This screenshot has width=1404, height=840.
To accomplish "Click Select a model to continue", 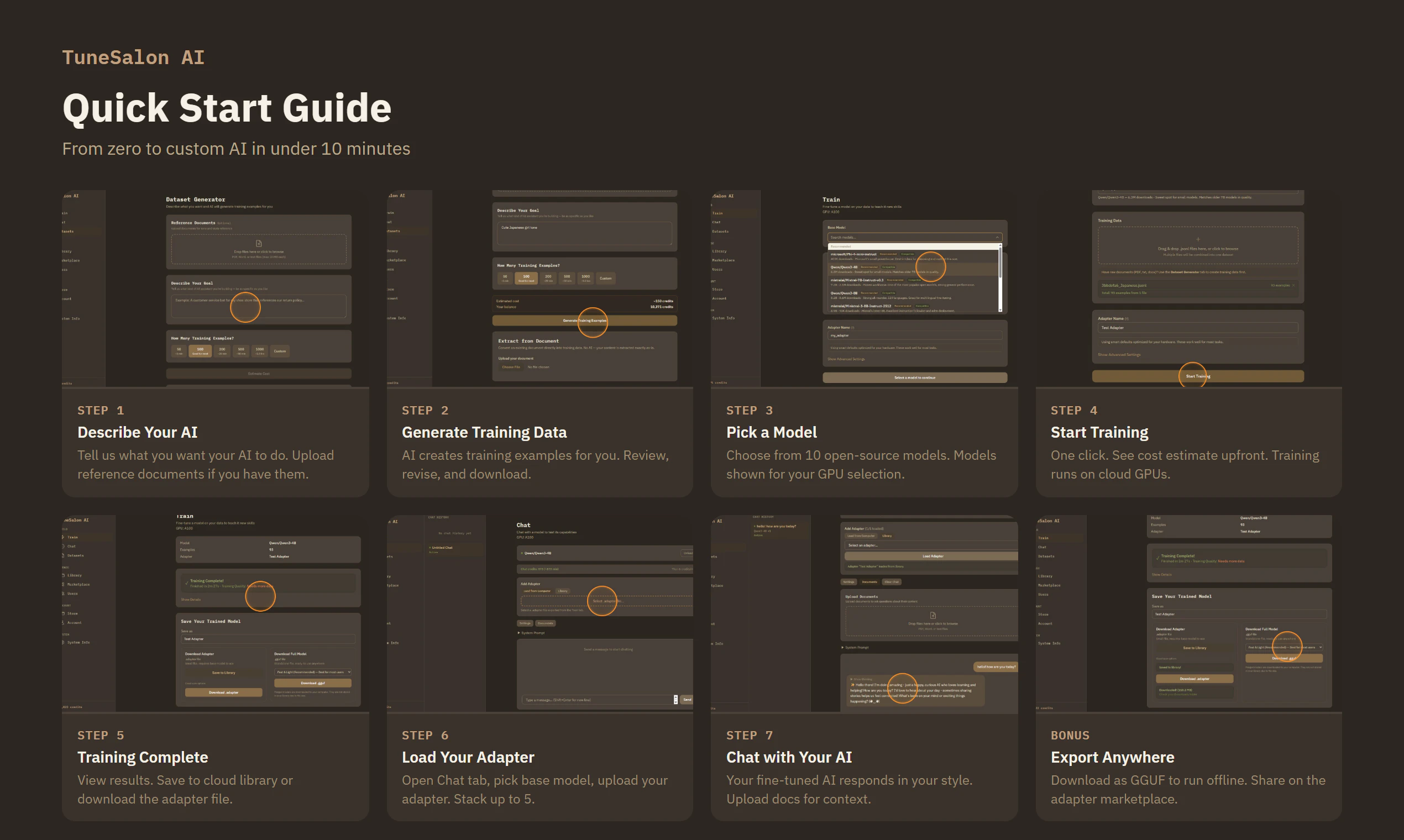I will tap(915, 377).
